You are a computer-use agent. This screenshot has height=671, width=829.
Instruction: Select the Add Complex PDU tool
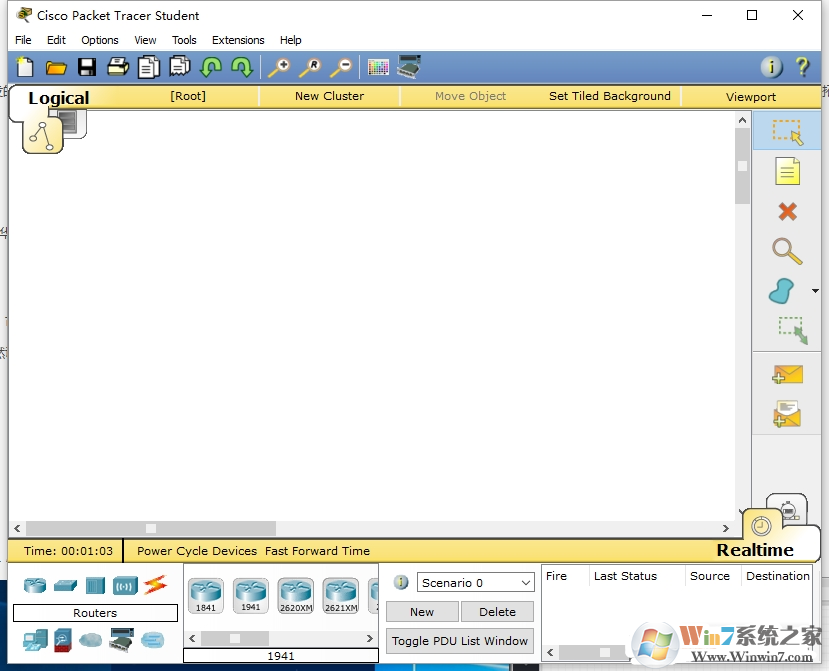[787, 412]
